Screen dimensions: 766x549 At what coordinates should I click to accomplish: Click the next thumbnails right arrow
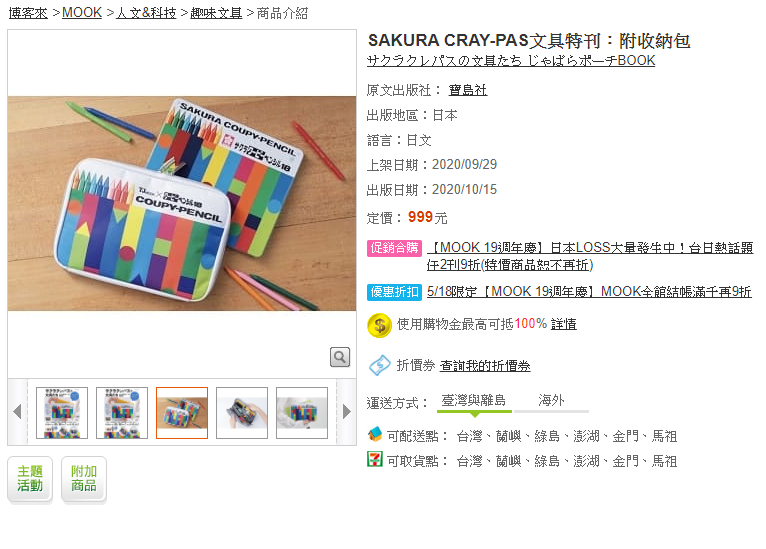[x=347, y=412]
